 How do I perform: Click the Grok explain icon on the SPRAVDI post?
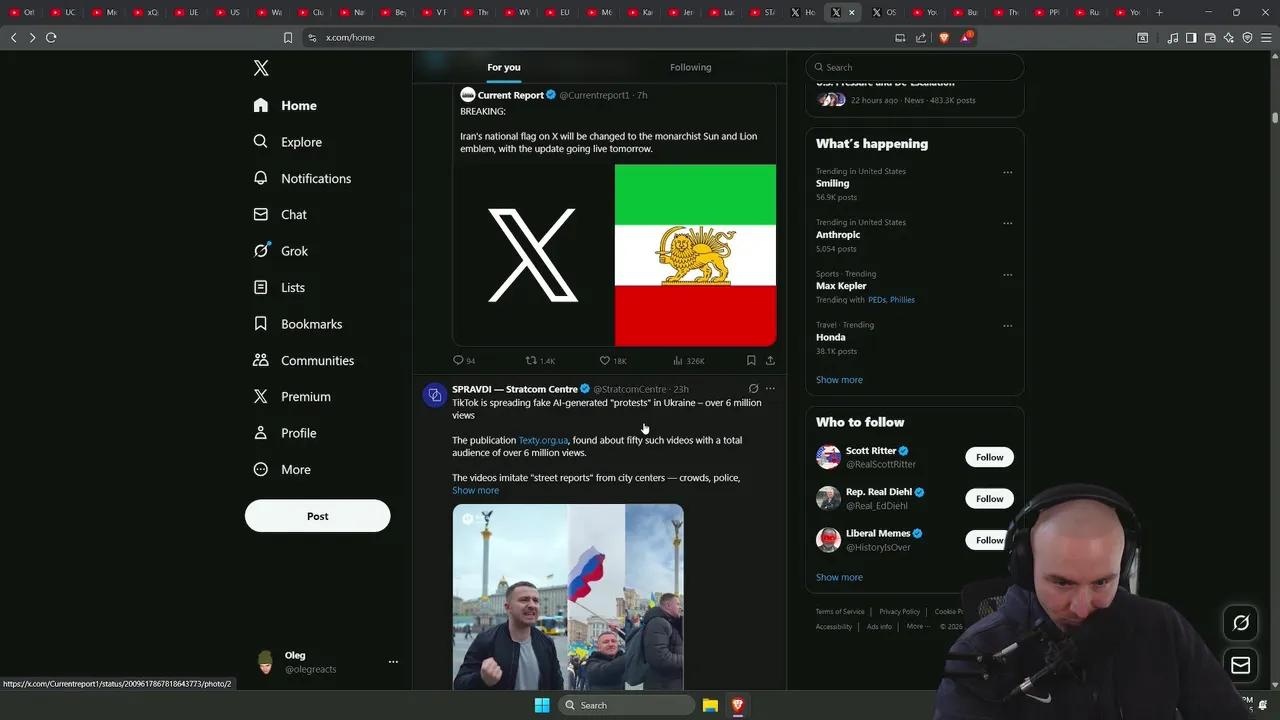click(753, 389)
